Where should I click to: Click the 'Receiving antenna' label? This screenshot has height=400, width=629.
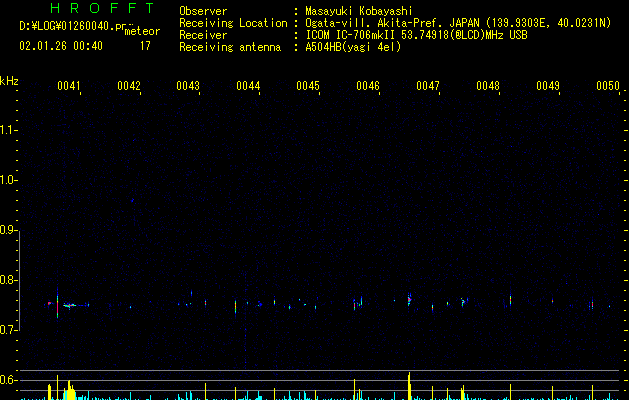[x=230, y=47]
